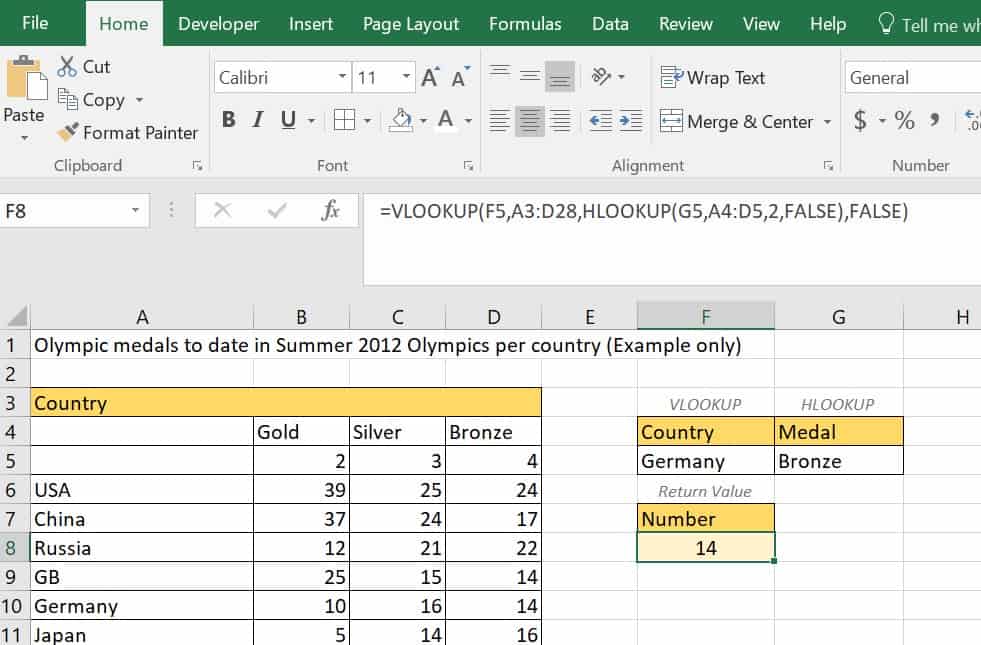The width and height of the screenshot is (981, 645).
Task: Toggle italic formatting
Action: coord(258,119)
